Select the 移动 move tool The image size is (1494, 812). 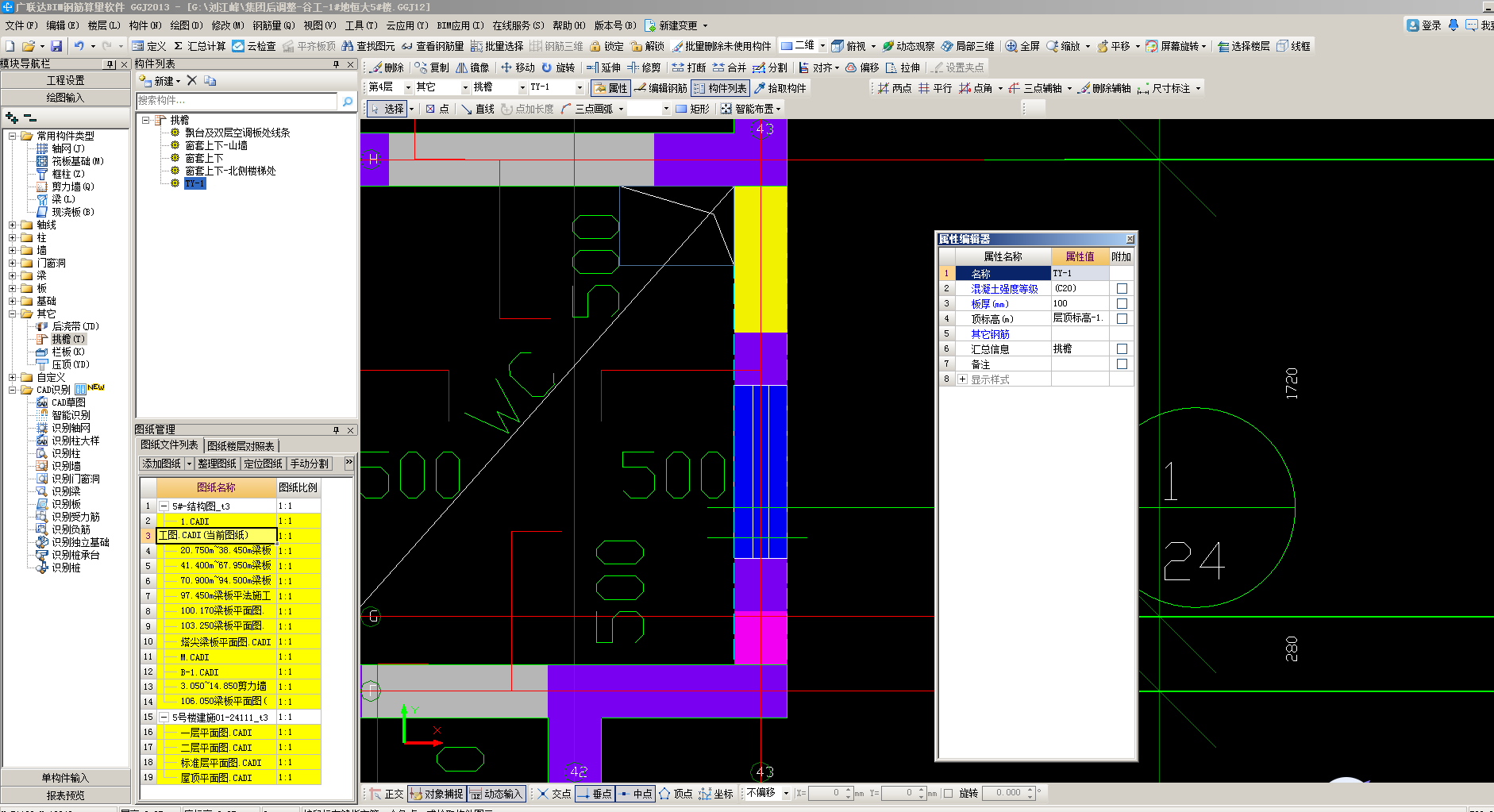coord(518,67)
